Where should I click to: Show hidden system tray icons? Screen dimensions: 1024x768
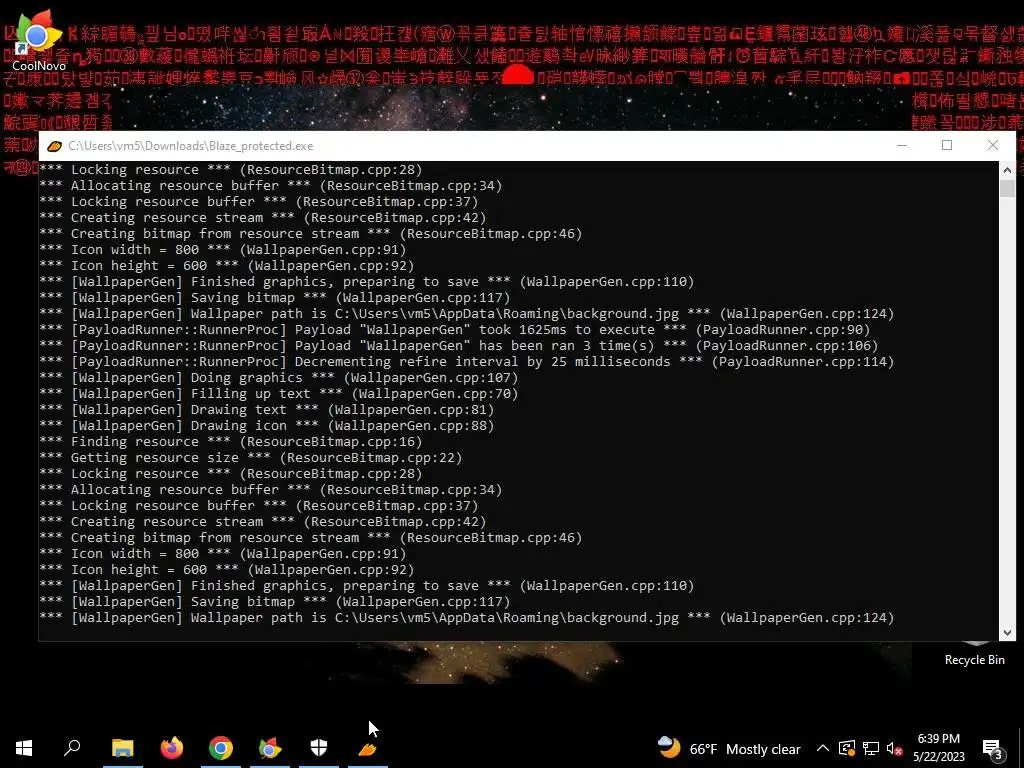point(823,748)
